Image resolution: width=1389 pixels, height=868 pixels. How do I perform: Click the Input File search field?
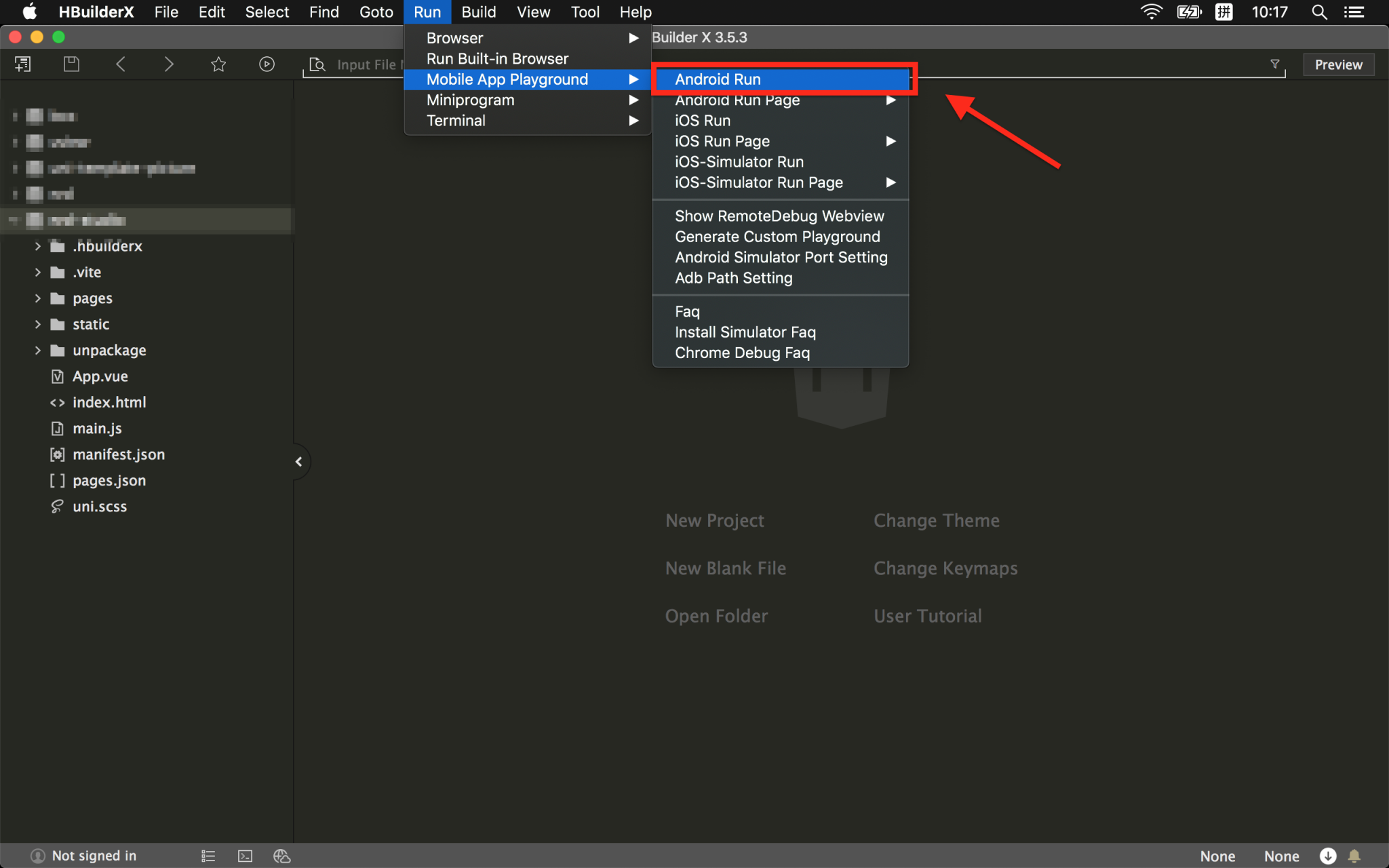point(366,64)
